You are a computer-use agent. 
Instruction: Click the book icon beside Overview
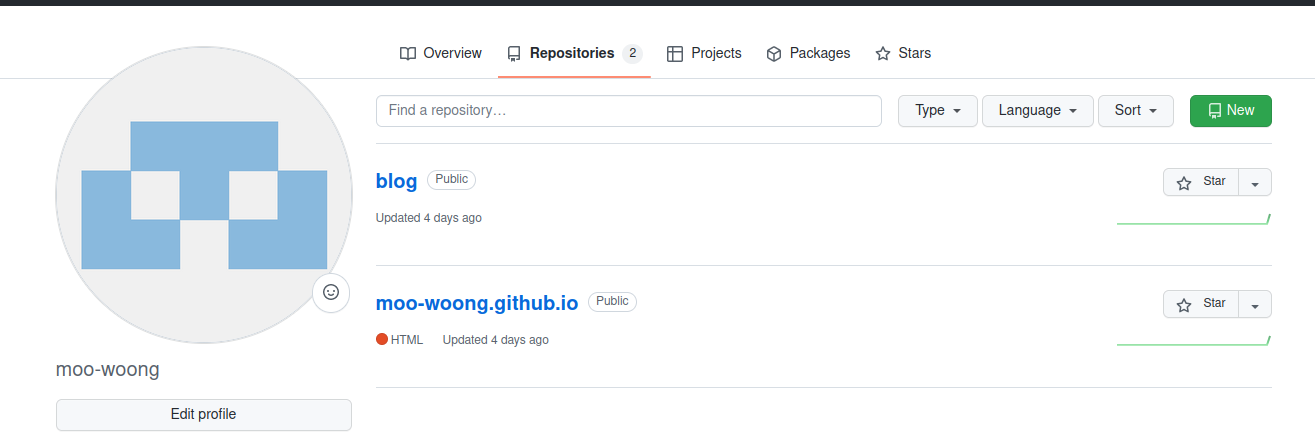pyautogui.click(x=407, y=53)
